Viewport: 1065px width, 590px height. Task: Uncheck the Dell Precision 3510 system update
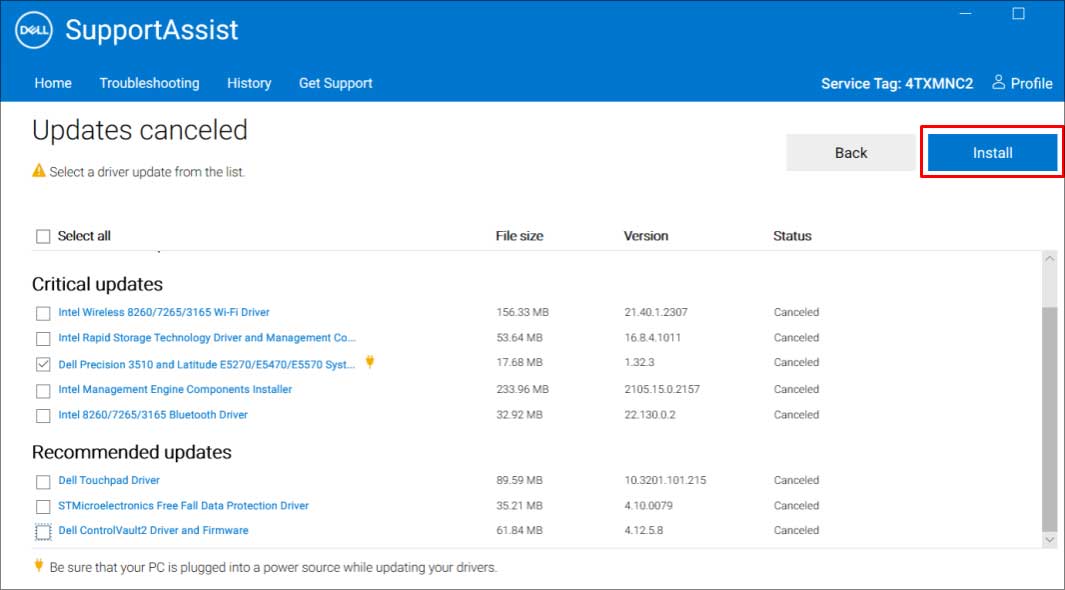[43, 364]
